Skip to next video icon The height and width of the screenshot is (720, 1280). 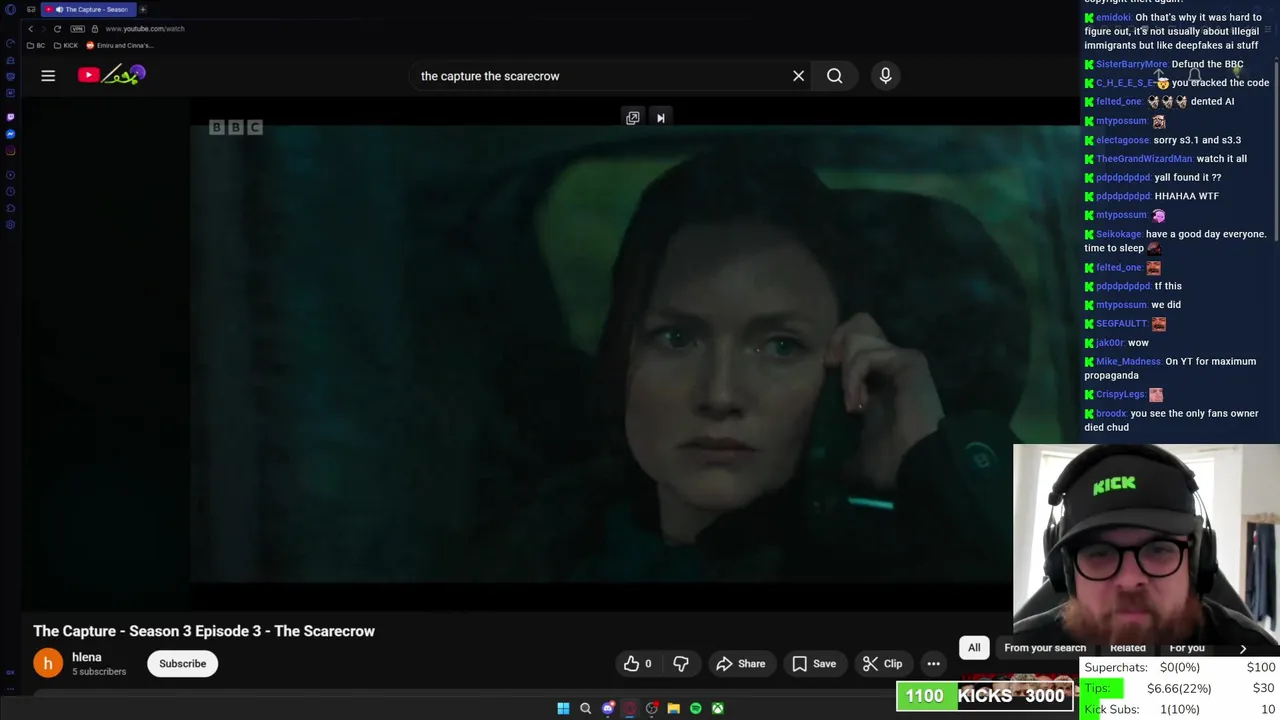click(660, 118)
